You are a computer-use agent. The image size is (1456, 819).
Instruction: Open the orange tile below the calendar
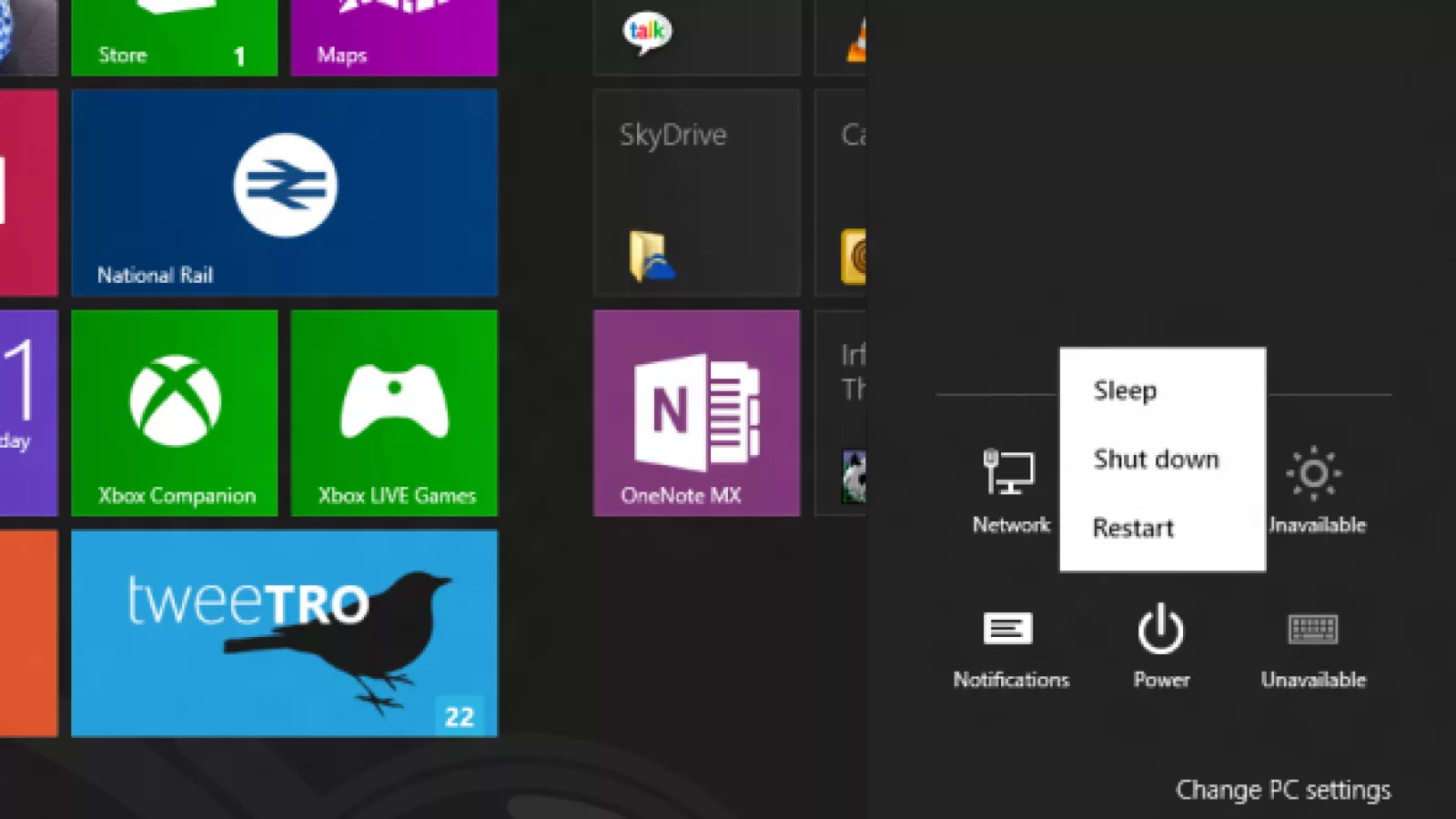click(x=28, y=633)
